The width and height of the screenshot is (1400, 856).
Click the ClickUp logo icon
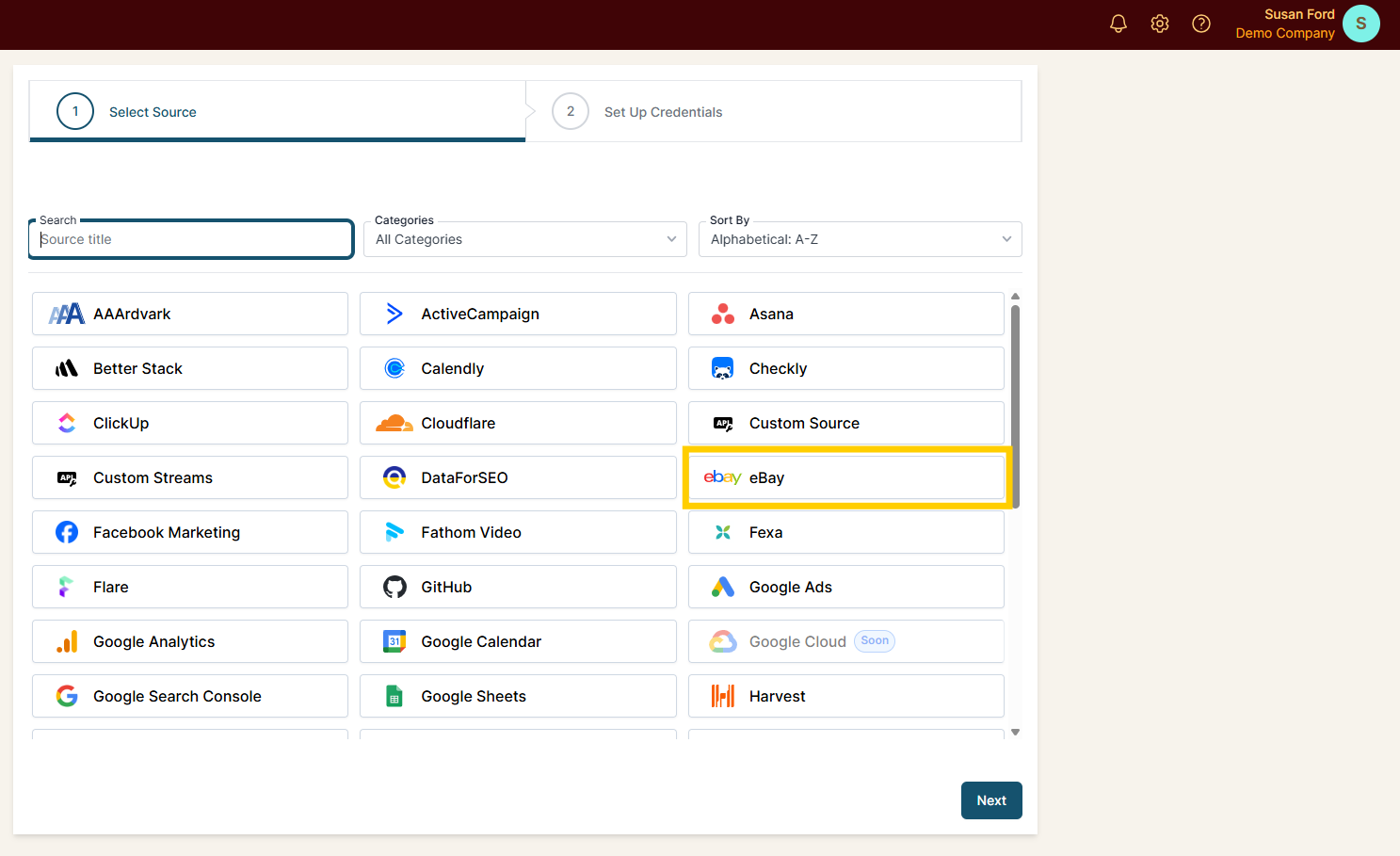(67, 423)
